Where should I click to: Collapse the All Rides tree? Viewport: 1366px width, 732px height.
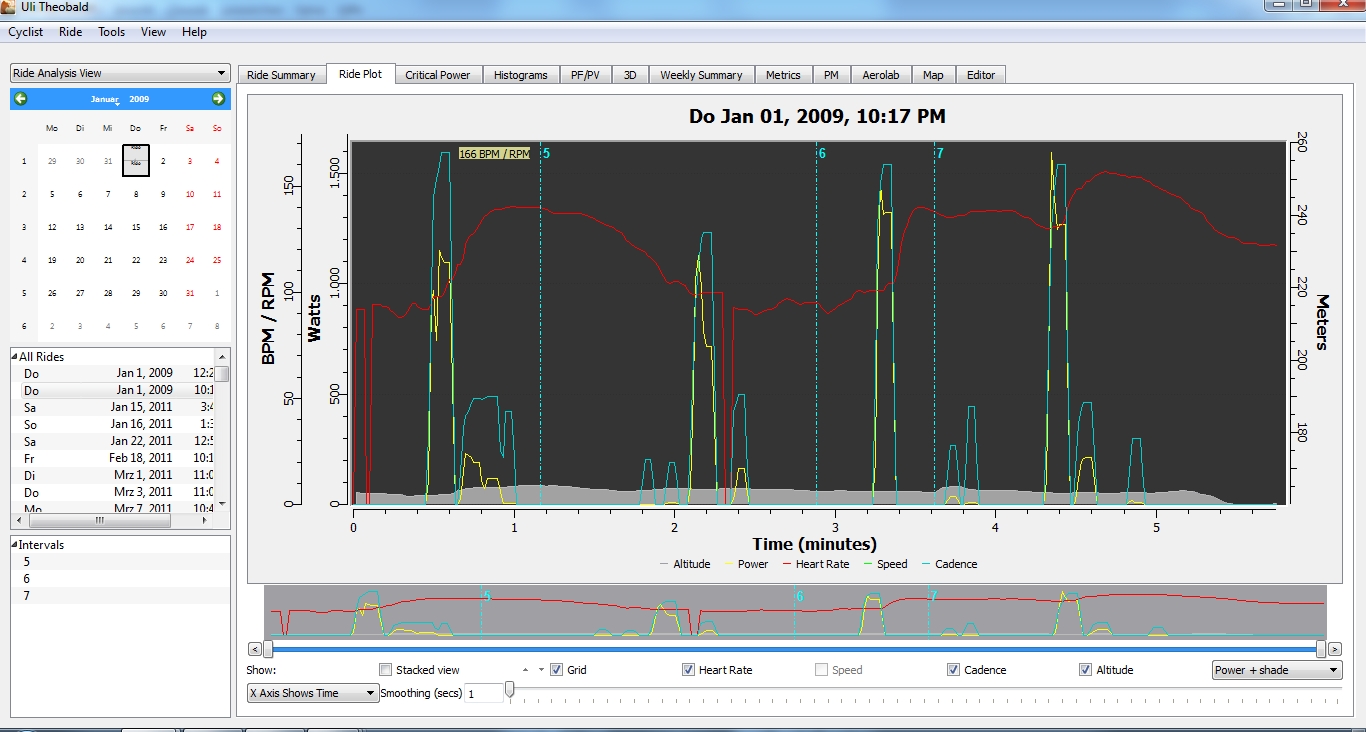pyautogui.click(x=15, y=357)
